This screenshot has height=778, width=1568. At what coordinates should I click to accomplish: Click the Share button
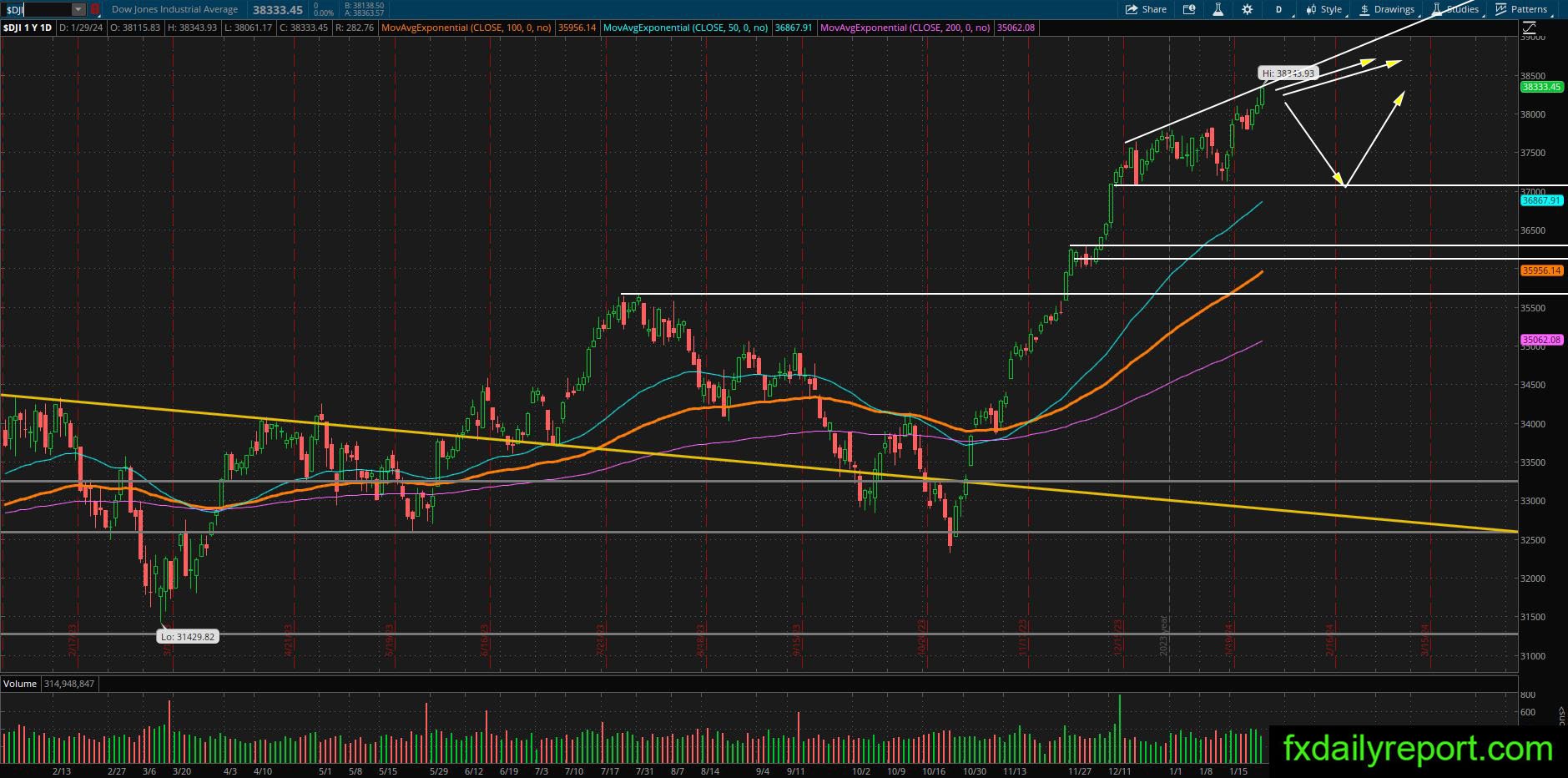(x=1146, y=9)
